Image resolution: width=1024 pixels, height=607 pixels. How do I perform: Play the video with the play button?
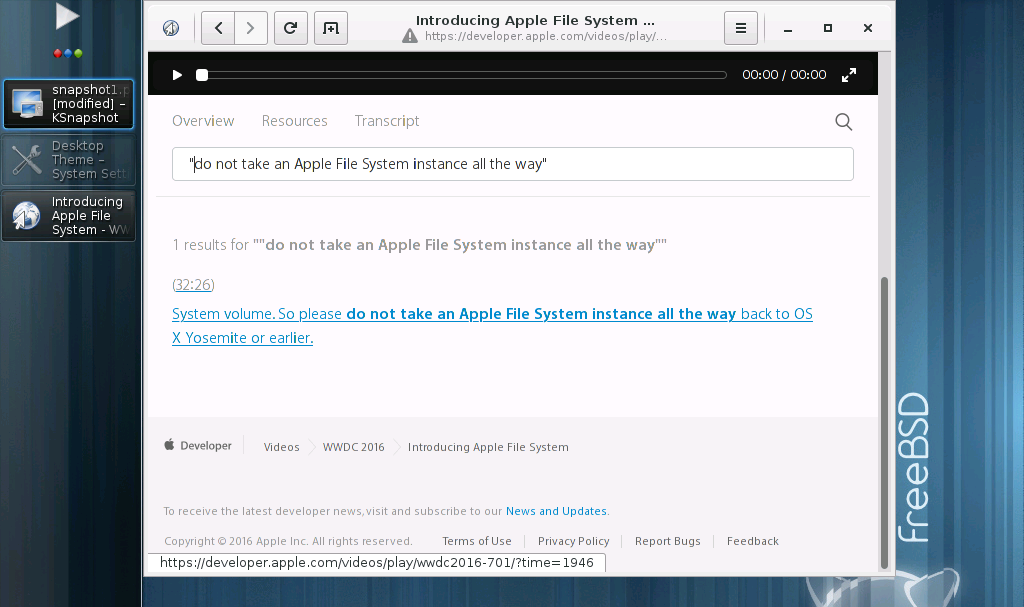tap(177, 75)
